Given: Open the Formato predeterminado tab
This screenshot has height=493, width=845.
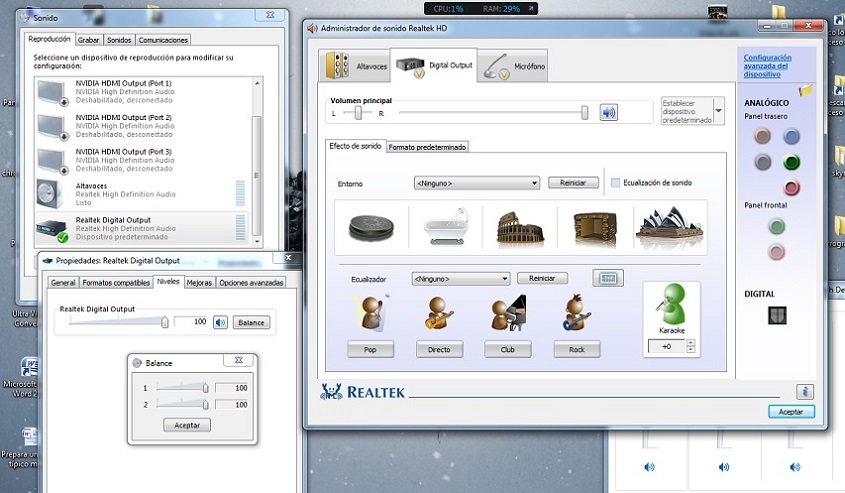Looking at the screenshot, I should [427, 147].
